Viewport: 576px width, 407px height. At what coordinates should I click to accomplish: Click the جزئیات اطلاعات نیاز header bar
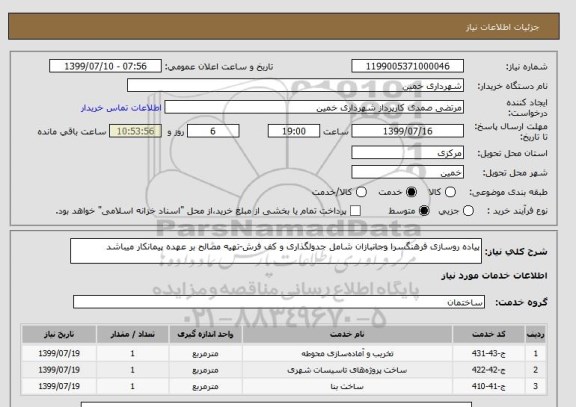point(284,26)
